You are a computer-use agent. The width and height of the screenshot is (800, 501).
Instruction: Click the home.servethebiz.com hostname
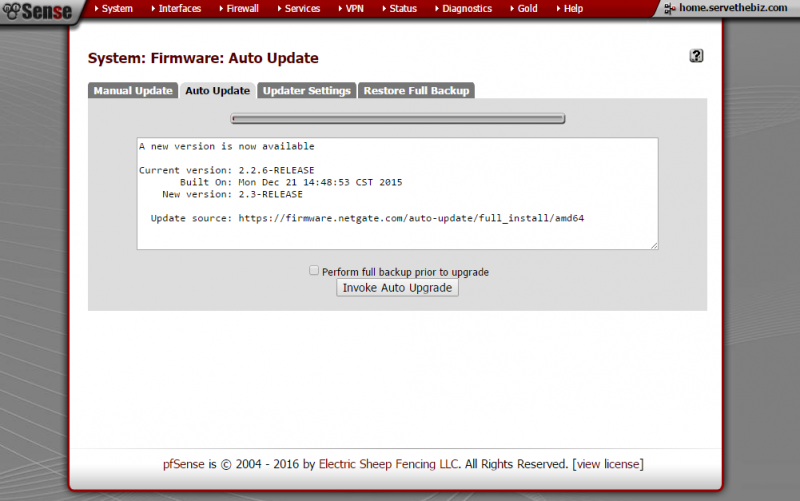[x=733, y=8]
